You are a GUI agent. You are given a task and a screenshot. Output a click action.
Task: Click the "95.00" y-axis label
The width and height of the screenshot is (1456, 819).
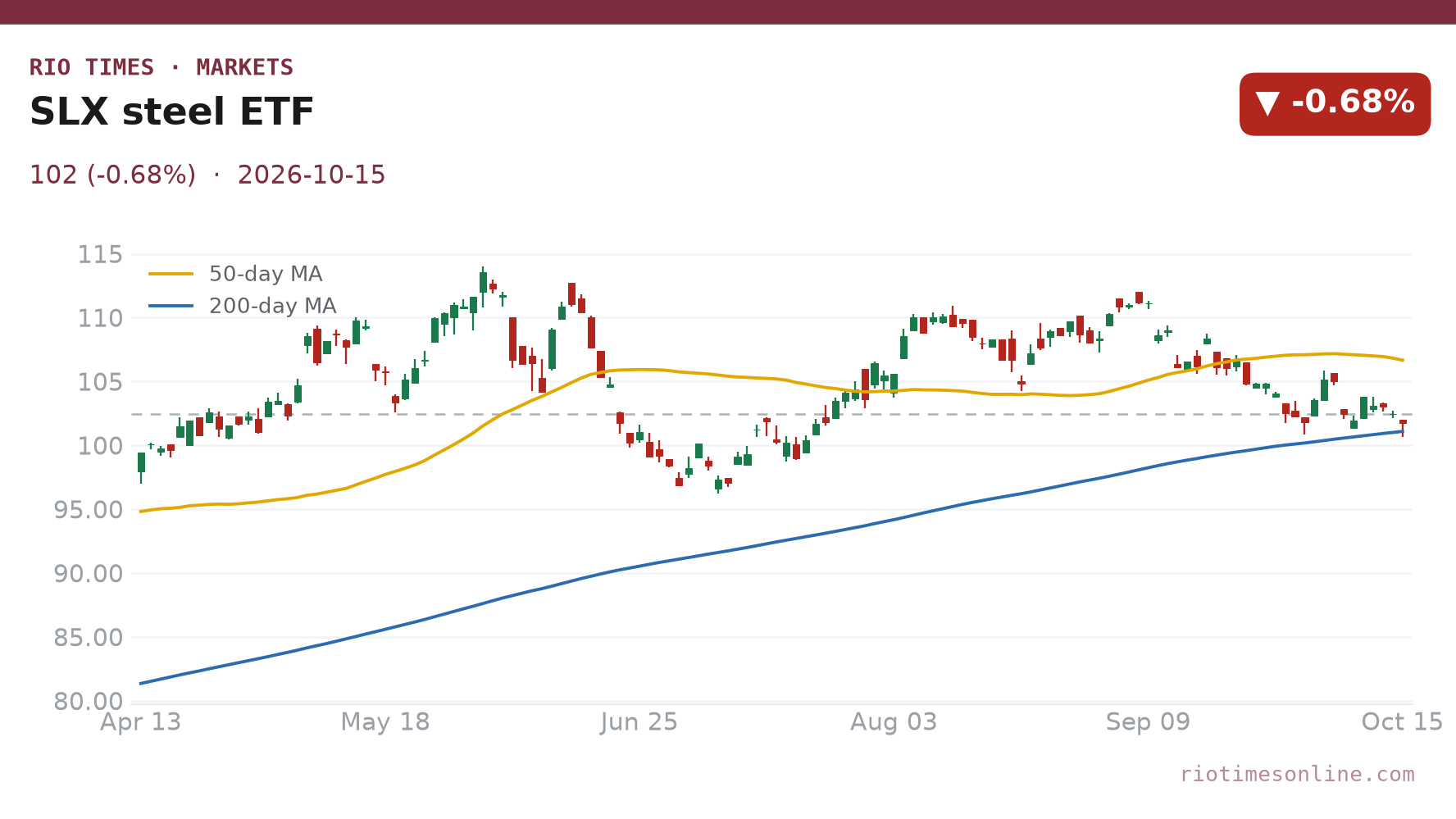point(89,510)
